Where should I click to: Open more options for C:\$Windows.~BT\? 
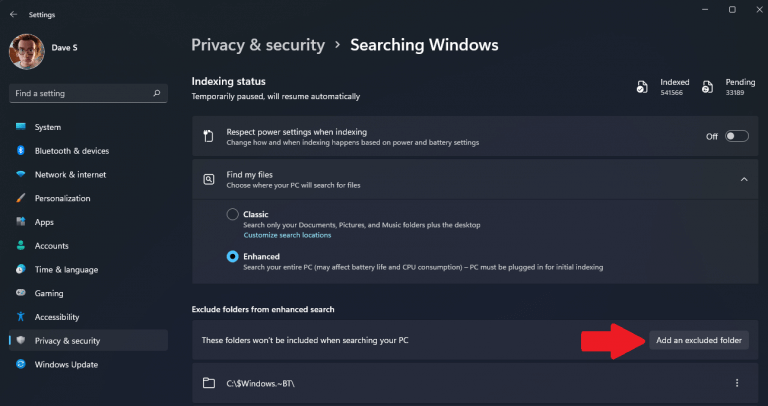click(737, 383)
